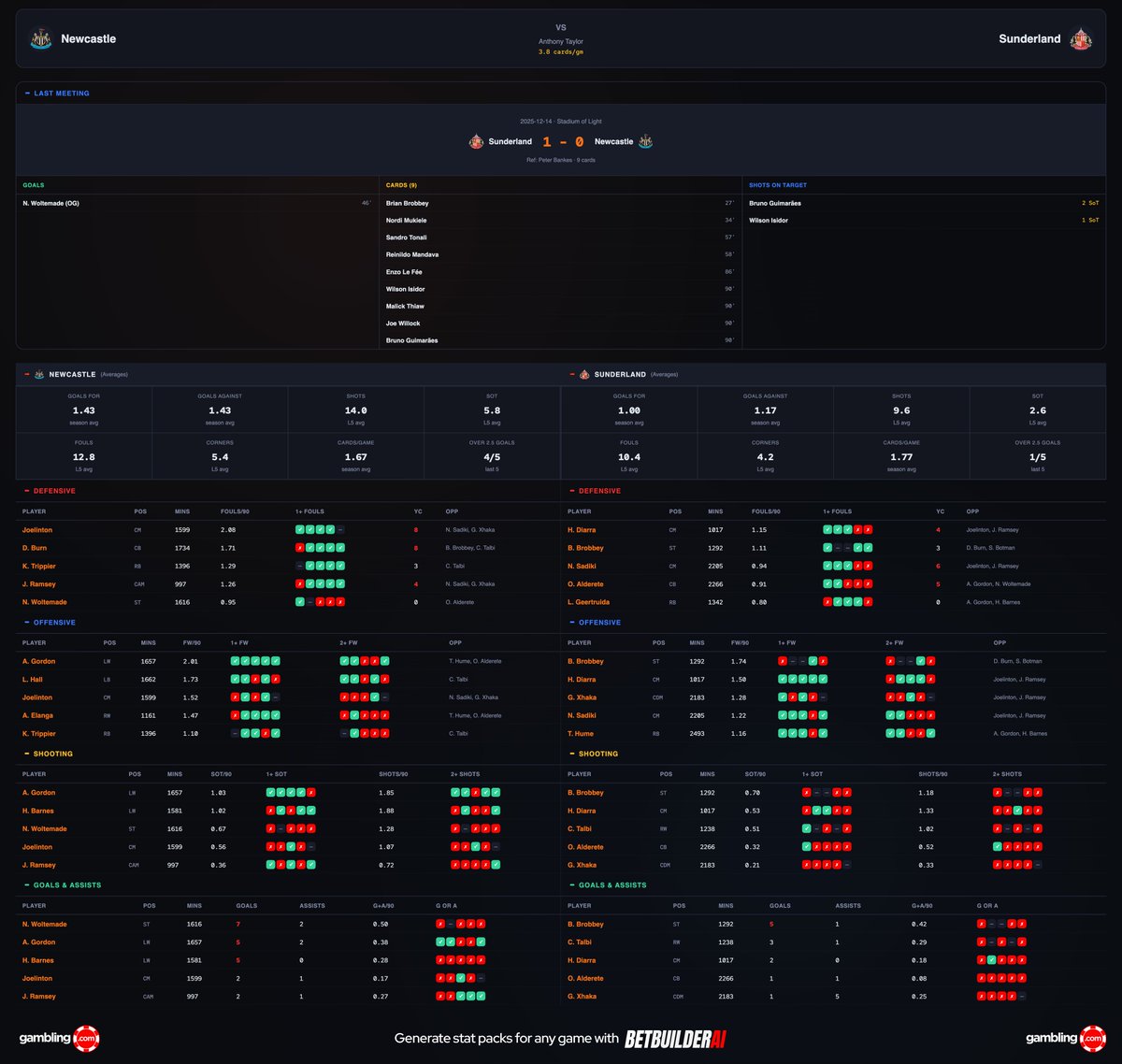Click Newcastle's Shots 14.0 stat
The width and height of the screenshot is (1122, 1064).
[x=356, y=410]
